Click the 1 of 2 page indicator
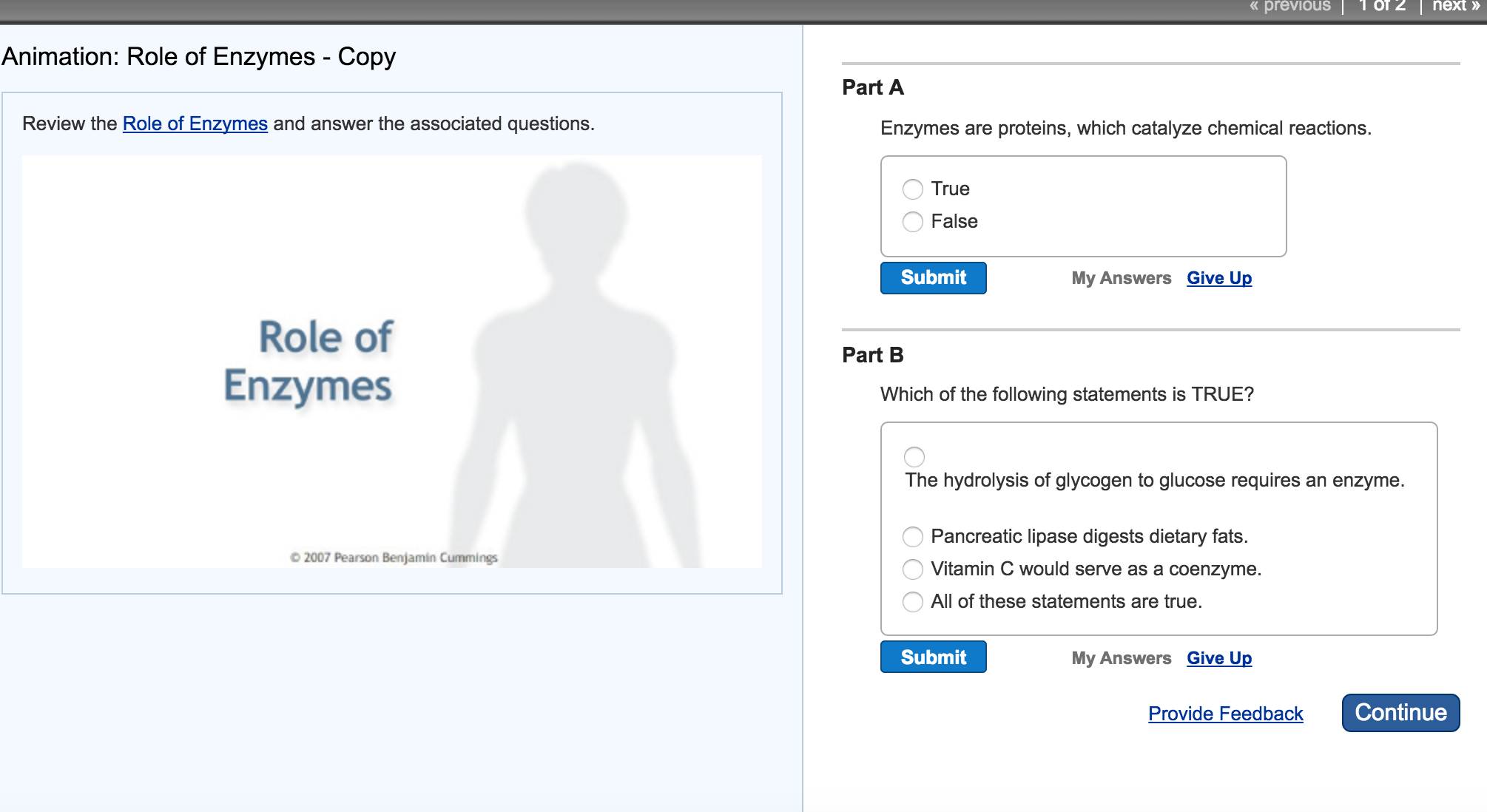 [x=1381, y=6]
